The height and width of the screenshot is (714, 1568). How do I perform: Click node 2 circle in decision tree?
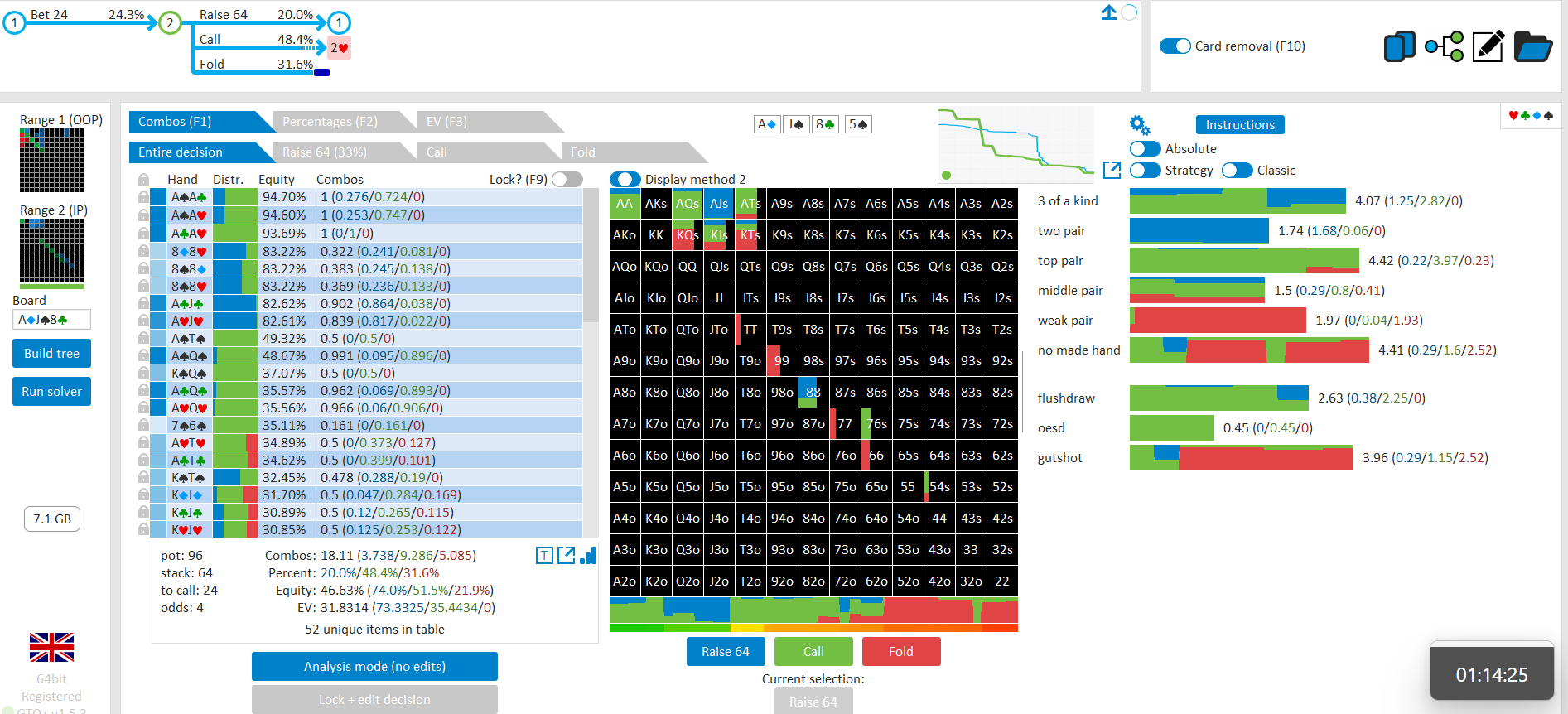(170, 22)
